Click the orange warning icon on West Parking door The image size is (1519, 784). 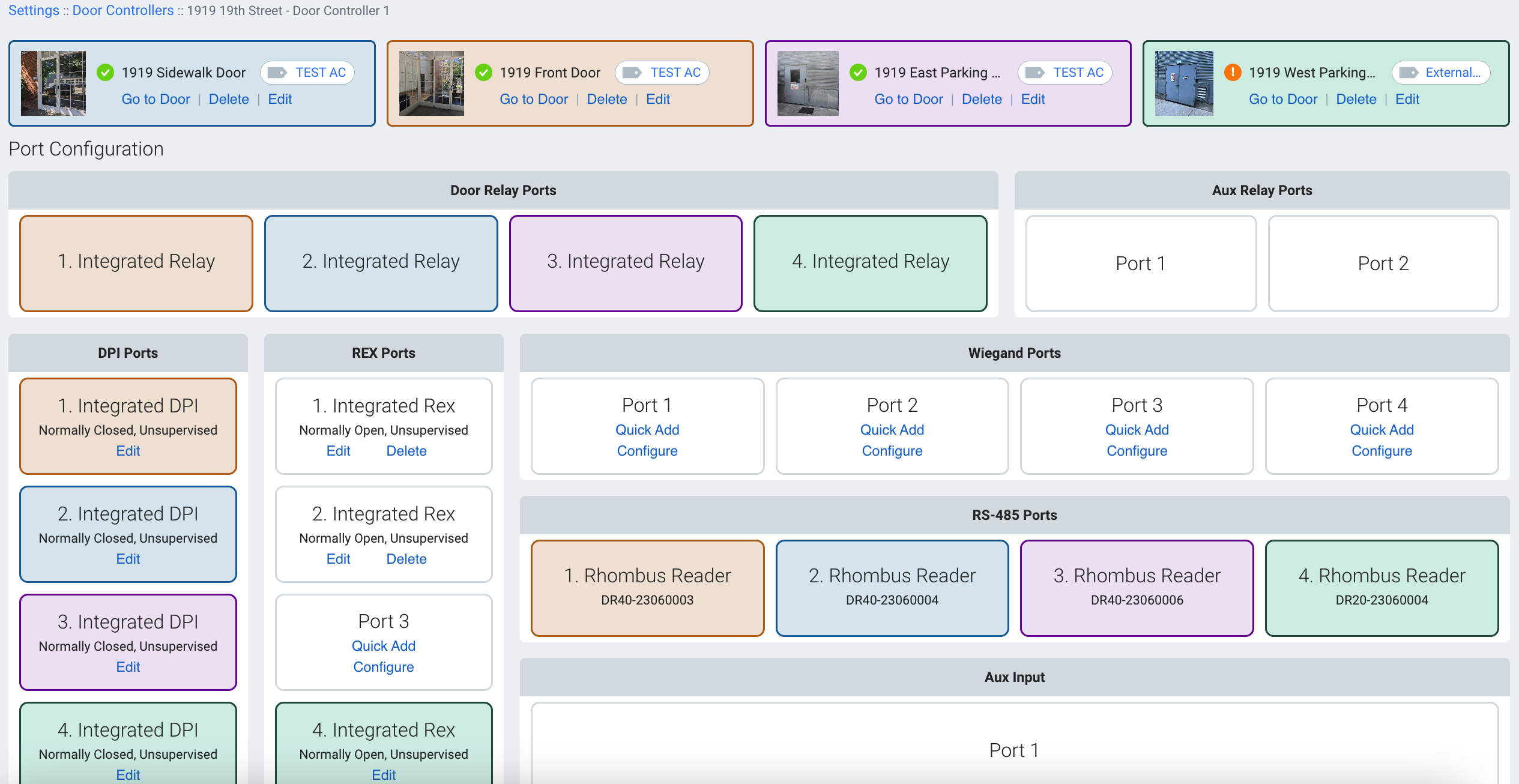point(1232,72)
